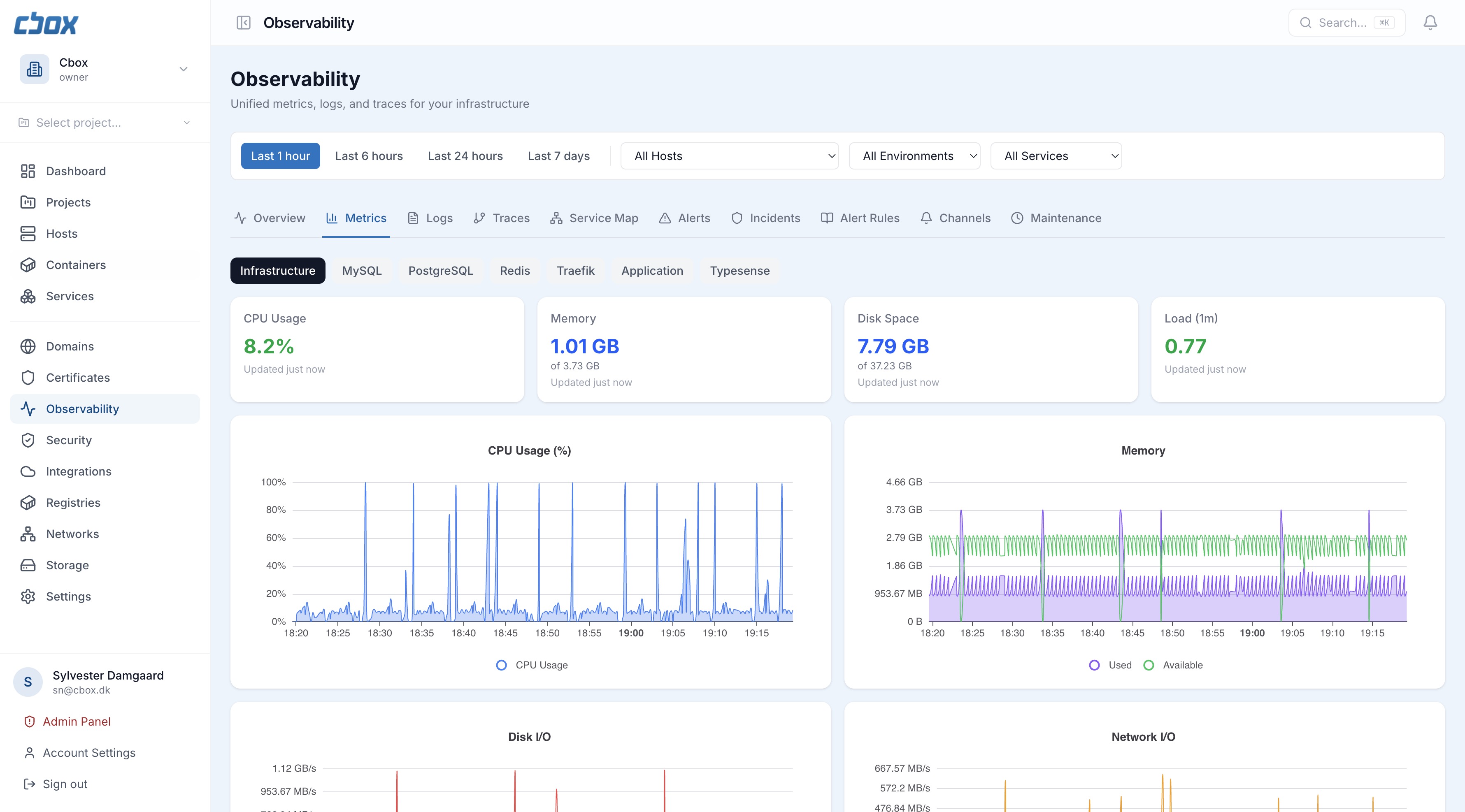
Task: Toggle the Available series on Memory chart
Action: (1173, 665)
